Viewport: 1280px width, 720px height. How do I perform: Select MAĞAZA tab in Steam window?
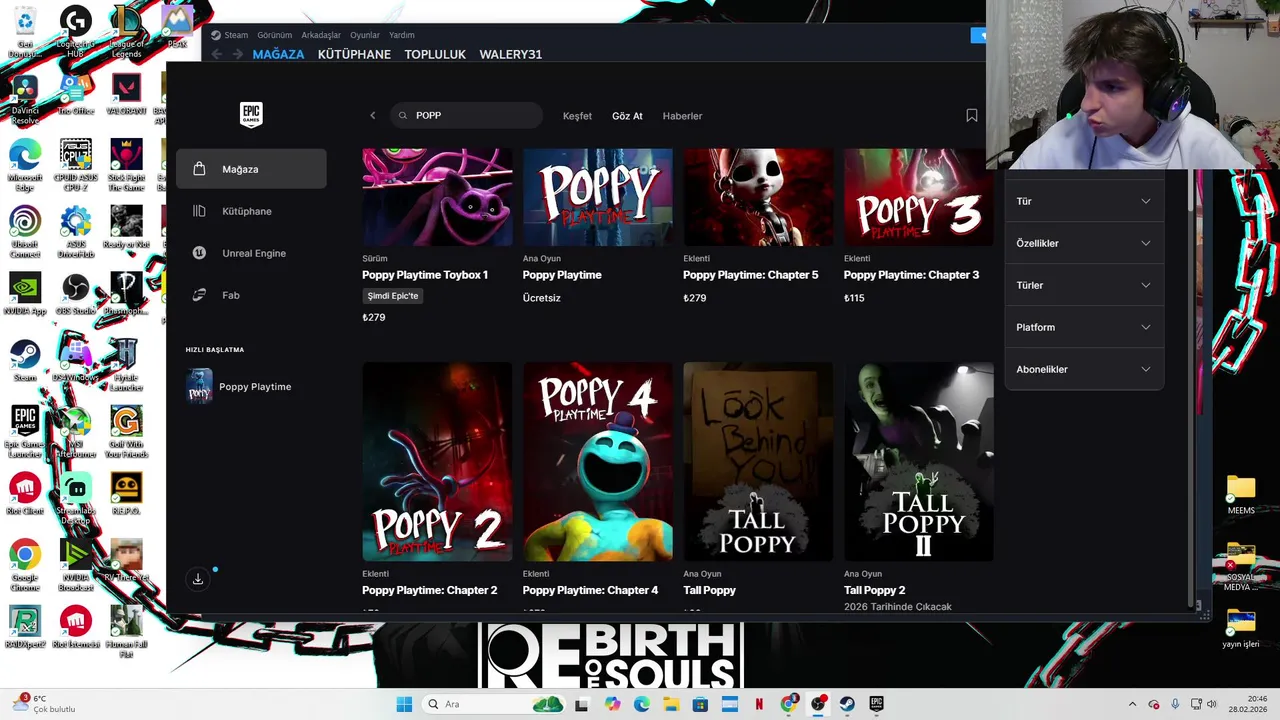(278, 54)
